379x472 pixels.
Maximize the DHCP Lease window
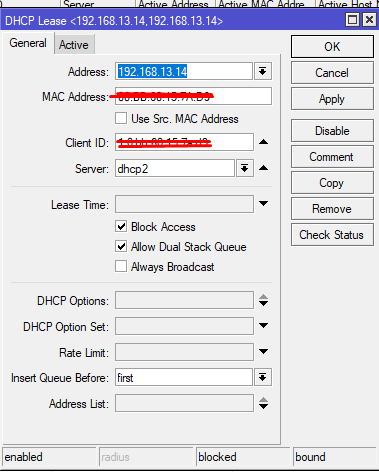point(353,20)
